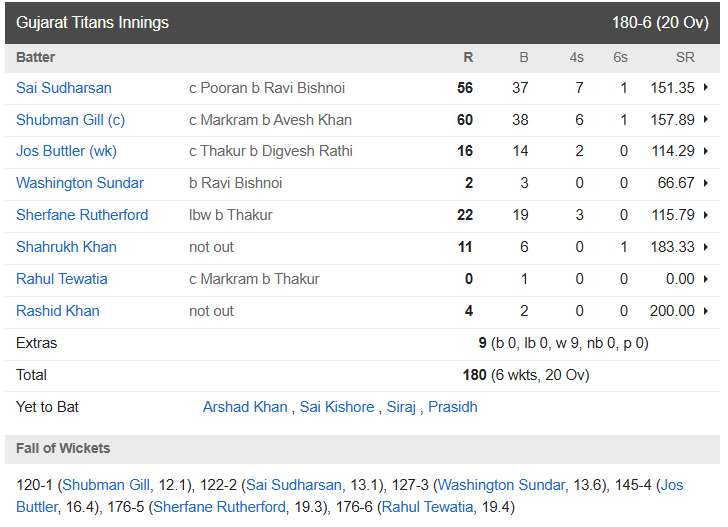Expand Jos Buttler's row arrow

pos(706,151)
